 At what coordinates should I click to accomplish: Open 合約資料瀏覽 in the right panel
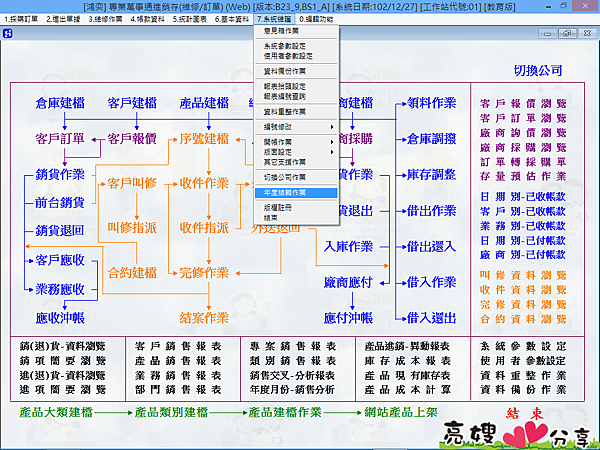click(x=523, y=319)
